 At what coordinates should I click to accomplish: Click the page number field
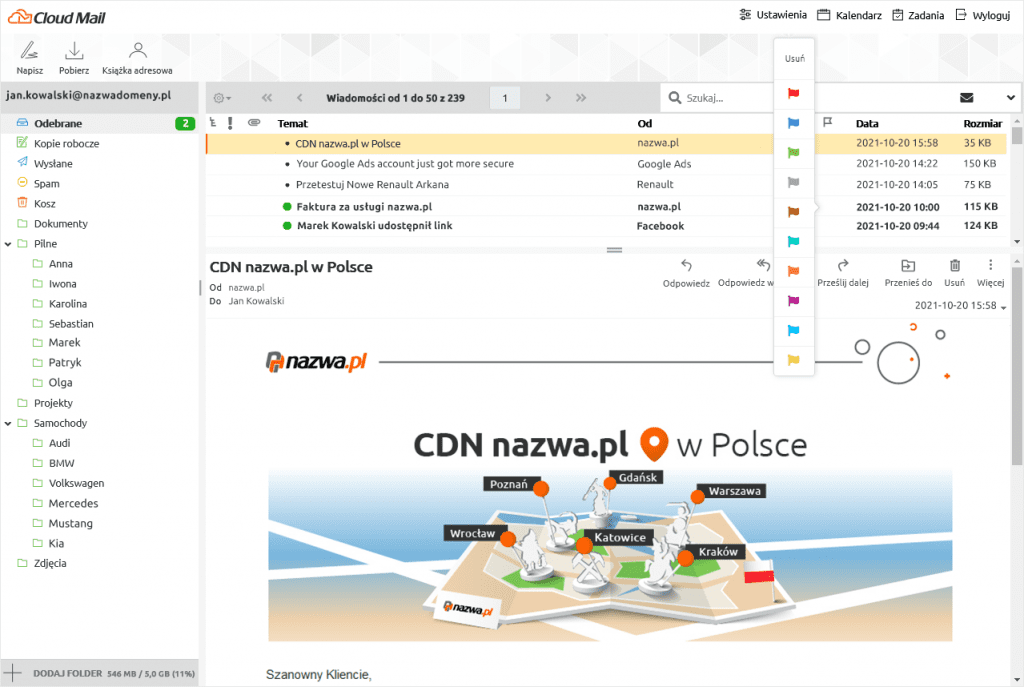505,98
